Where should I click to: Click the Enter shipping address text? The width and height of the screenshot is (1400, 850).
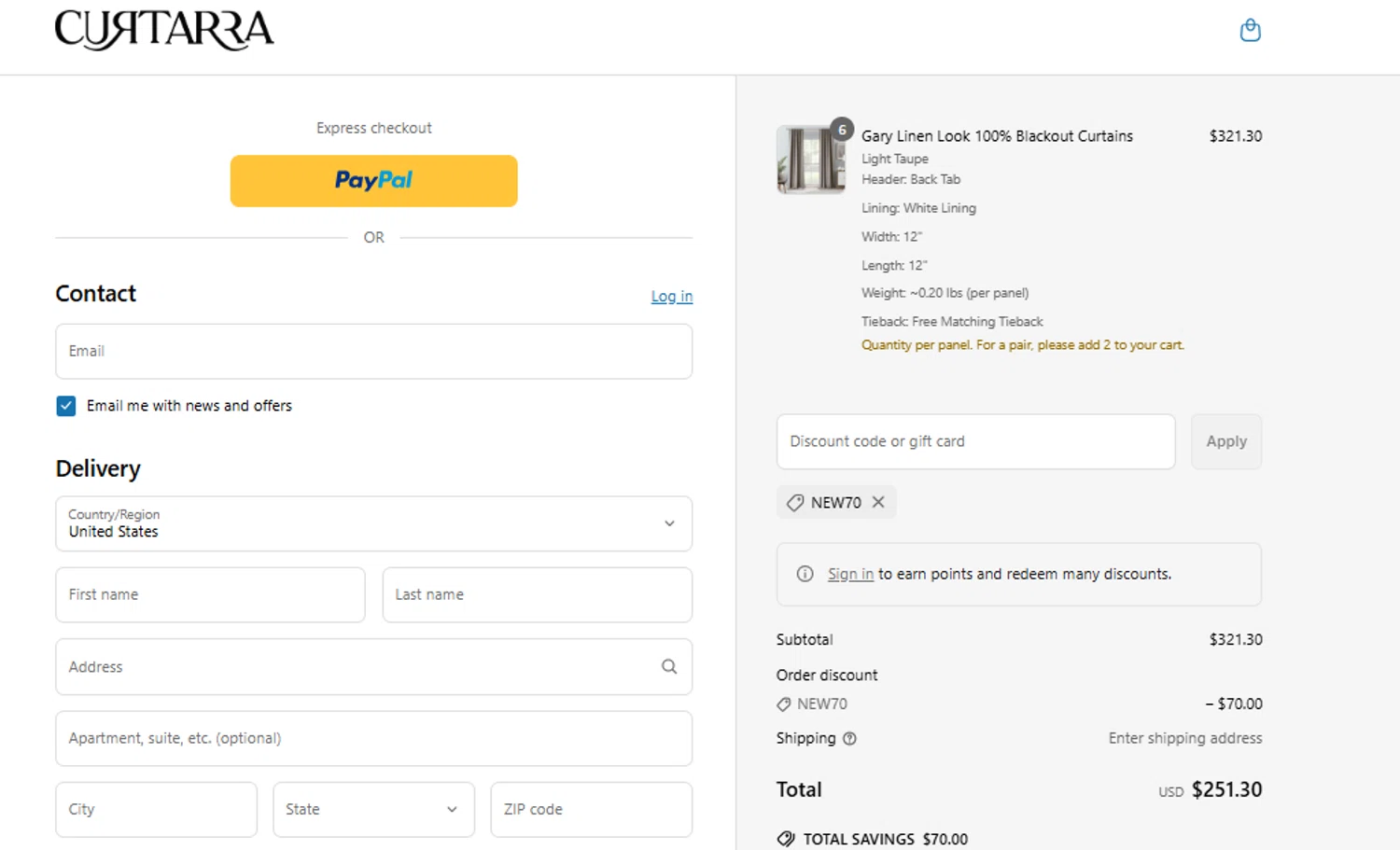click(1185, 738)
